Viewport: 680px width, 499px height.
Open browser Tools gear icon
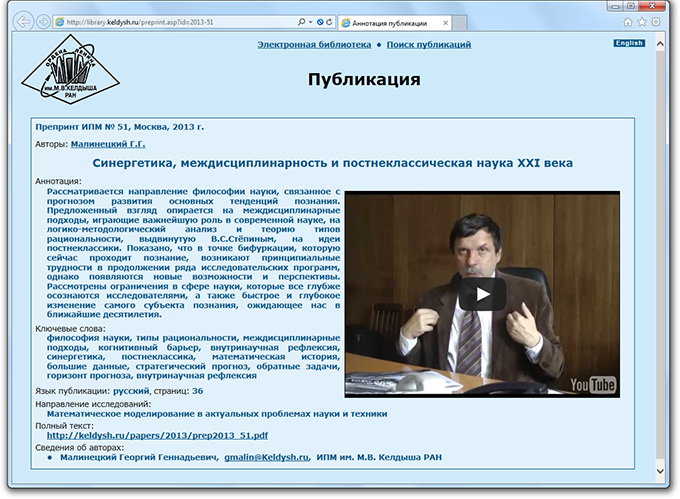point(656,22)
